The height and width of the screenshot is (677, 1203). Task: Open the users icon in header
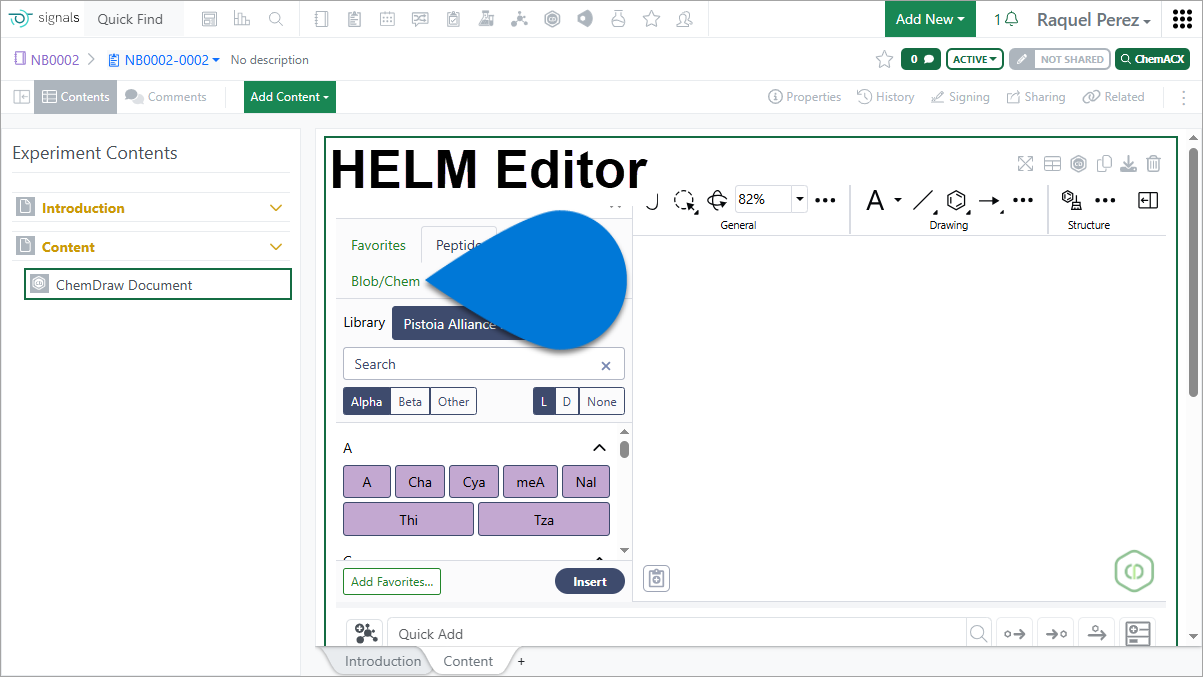[684, 19]
